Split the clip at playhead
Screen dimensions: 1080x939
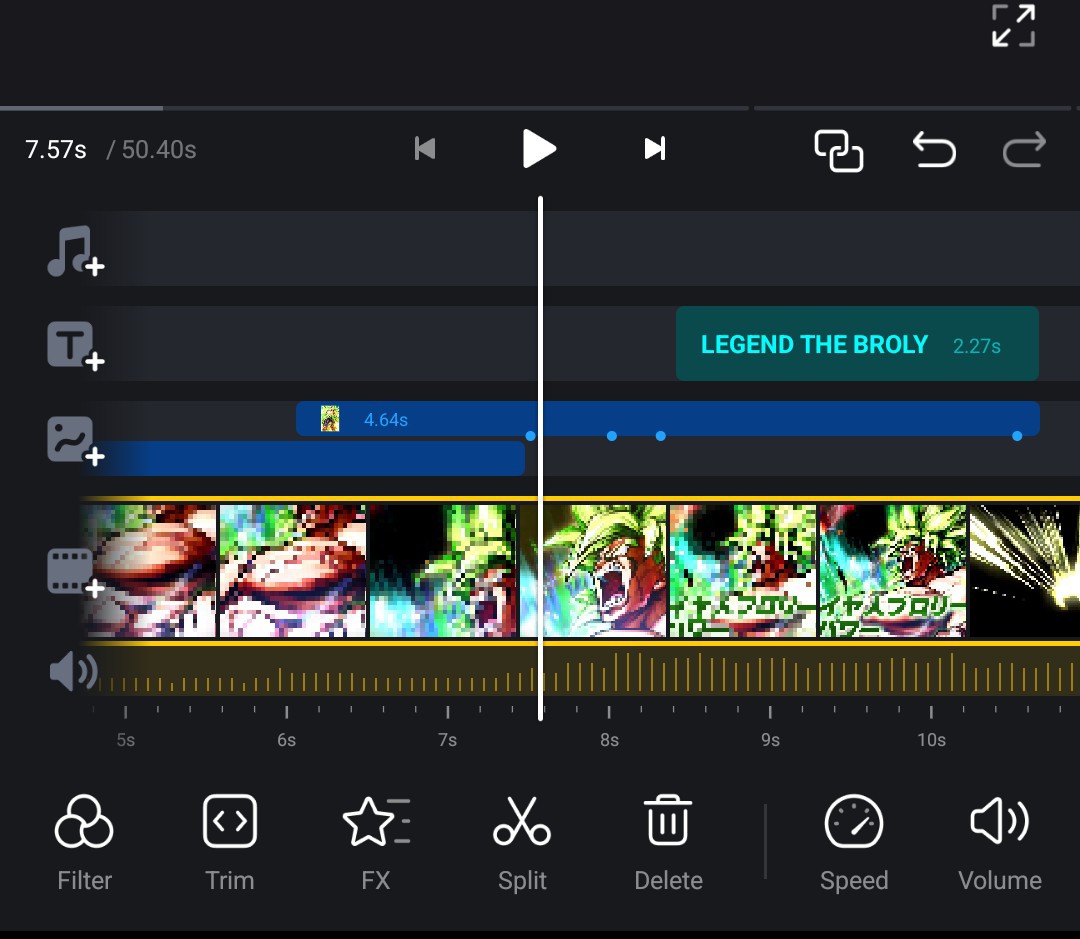coord(522,843)
